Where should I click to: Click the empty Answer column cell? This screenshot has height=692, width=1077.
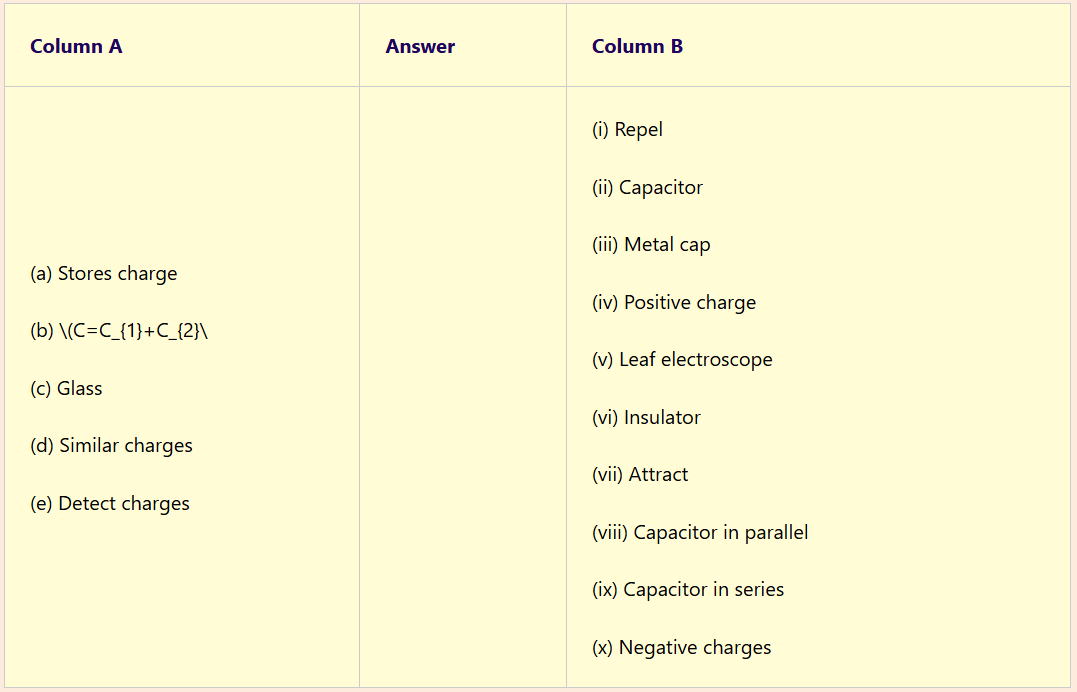click(x=462, y=386)
